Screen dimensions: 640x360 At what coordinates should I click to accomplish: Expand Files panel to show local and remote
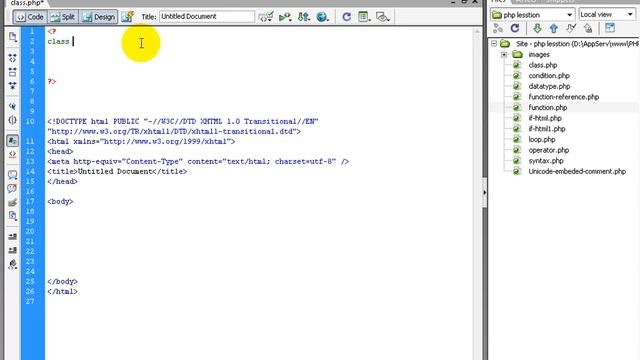[x=610, y=28]
